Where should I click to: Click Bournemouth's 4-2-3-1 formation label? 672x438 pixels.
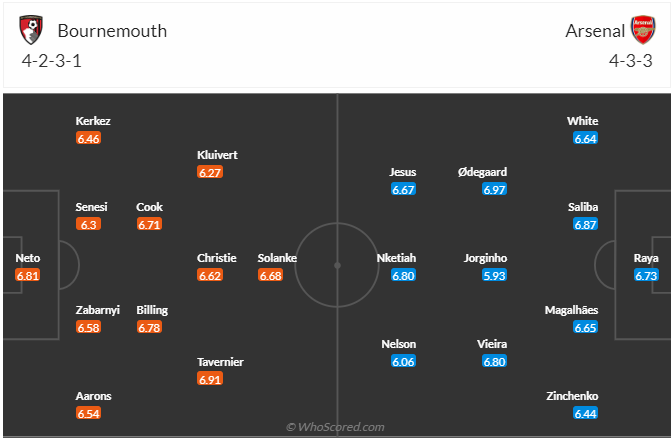(52, 62)
